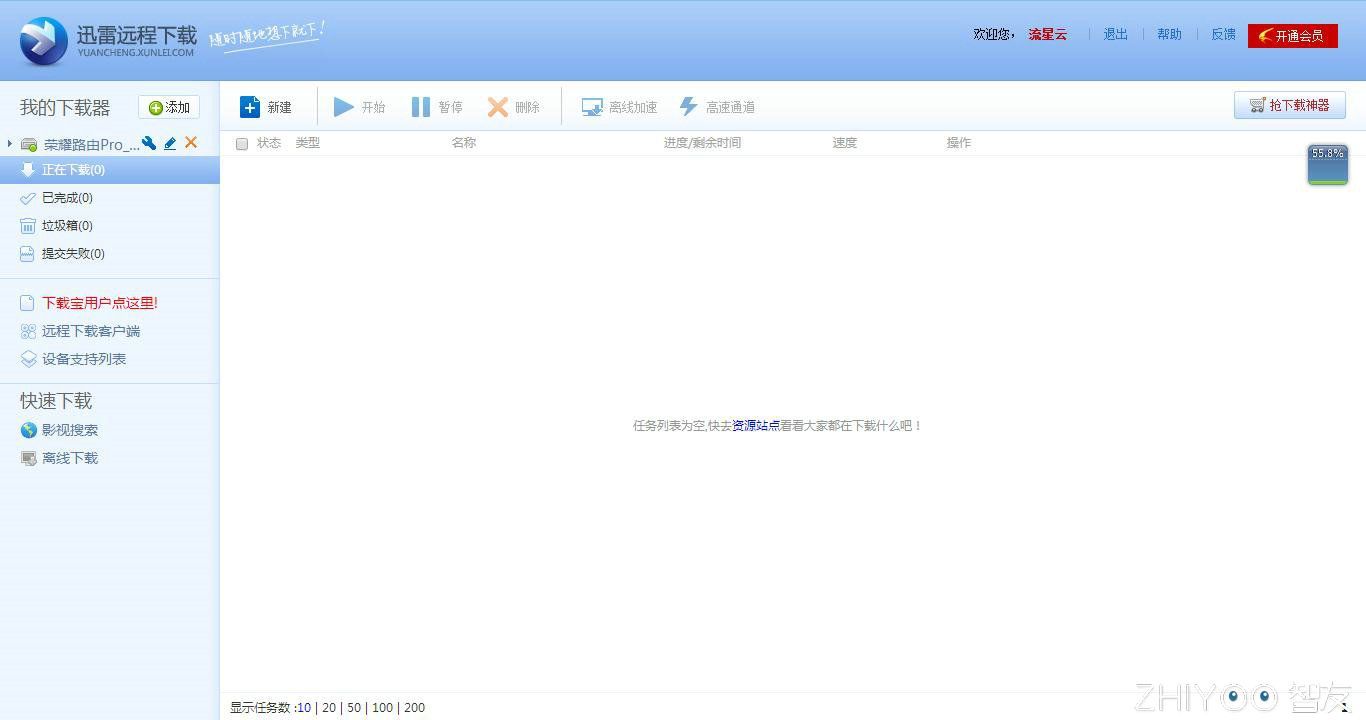The width and height of the screenshot is (1366, 720).
Task: Sort by 名称 column header
Action: click(464, 143)
